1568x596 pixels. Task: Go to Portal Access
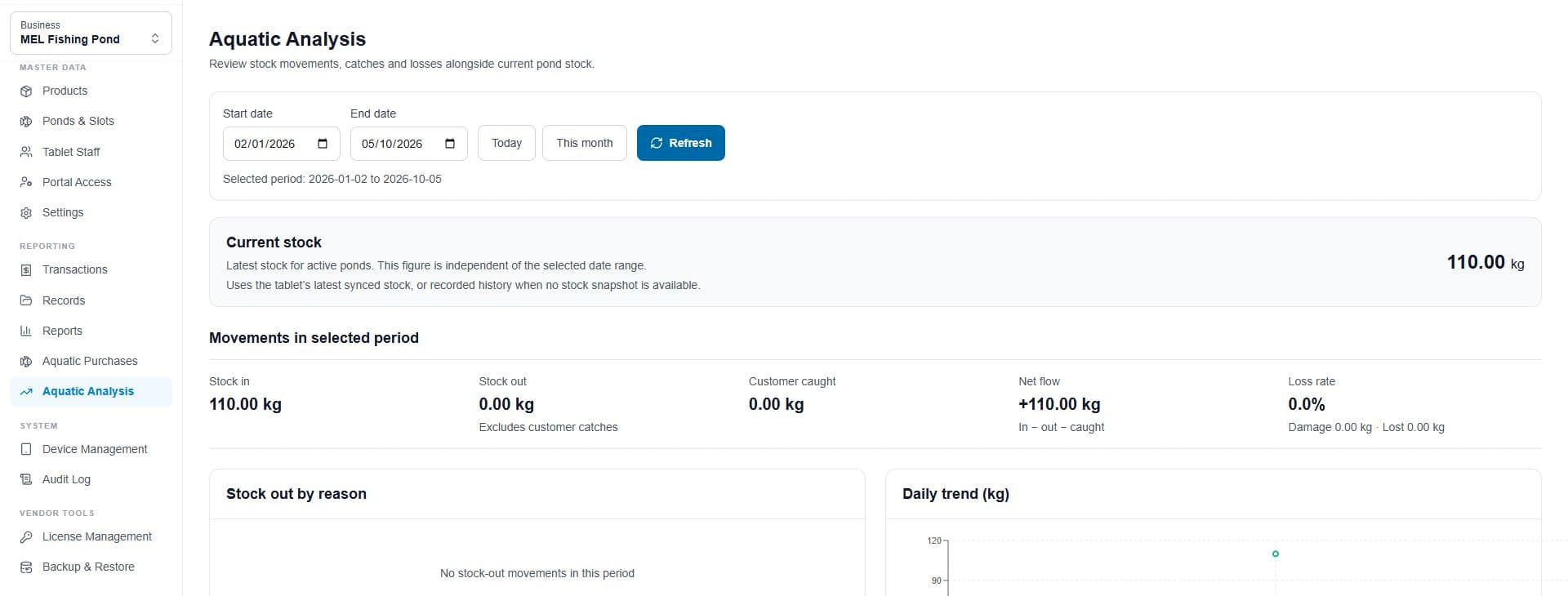[x=91, y=182]
